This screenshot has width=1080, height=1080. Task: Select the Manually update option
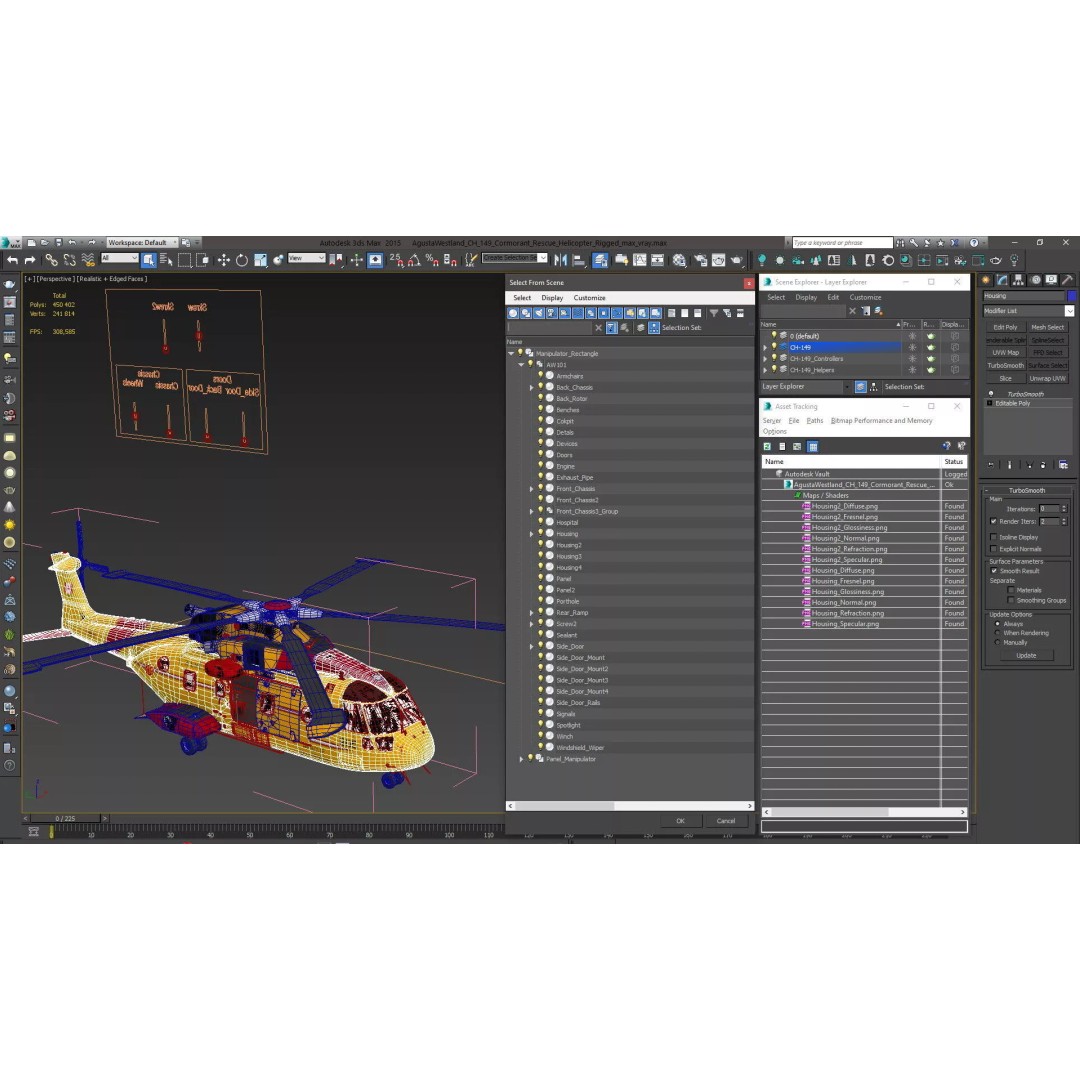997,643
